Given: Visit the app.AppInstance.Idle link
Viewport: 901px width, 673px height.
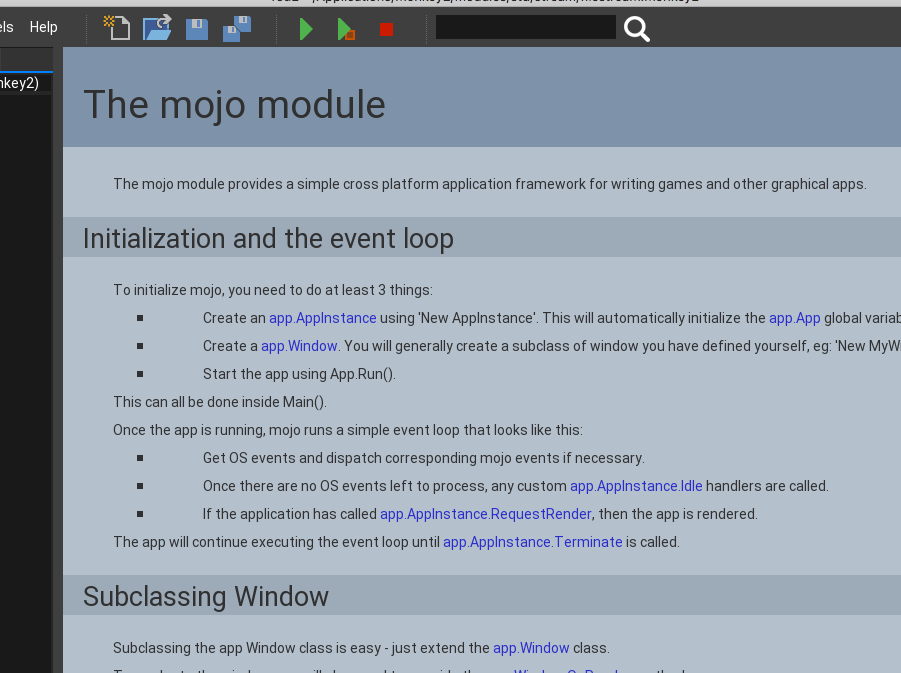Looking at the screenshot, I should tap(636, 486).
